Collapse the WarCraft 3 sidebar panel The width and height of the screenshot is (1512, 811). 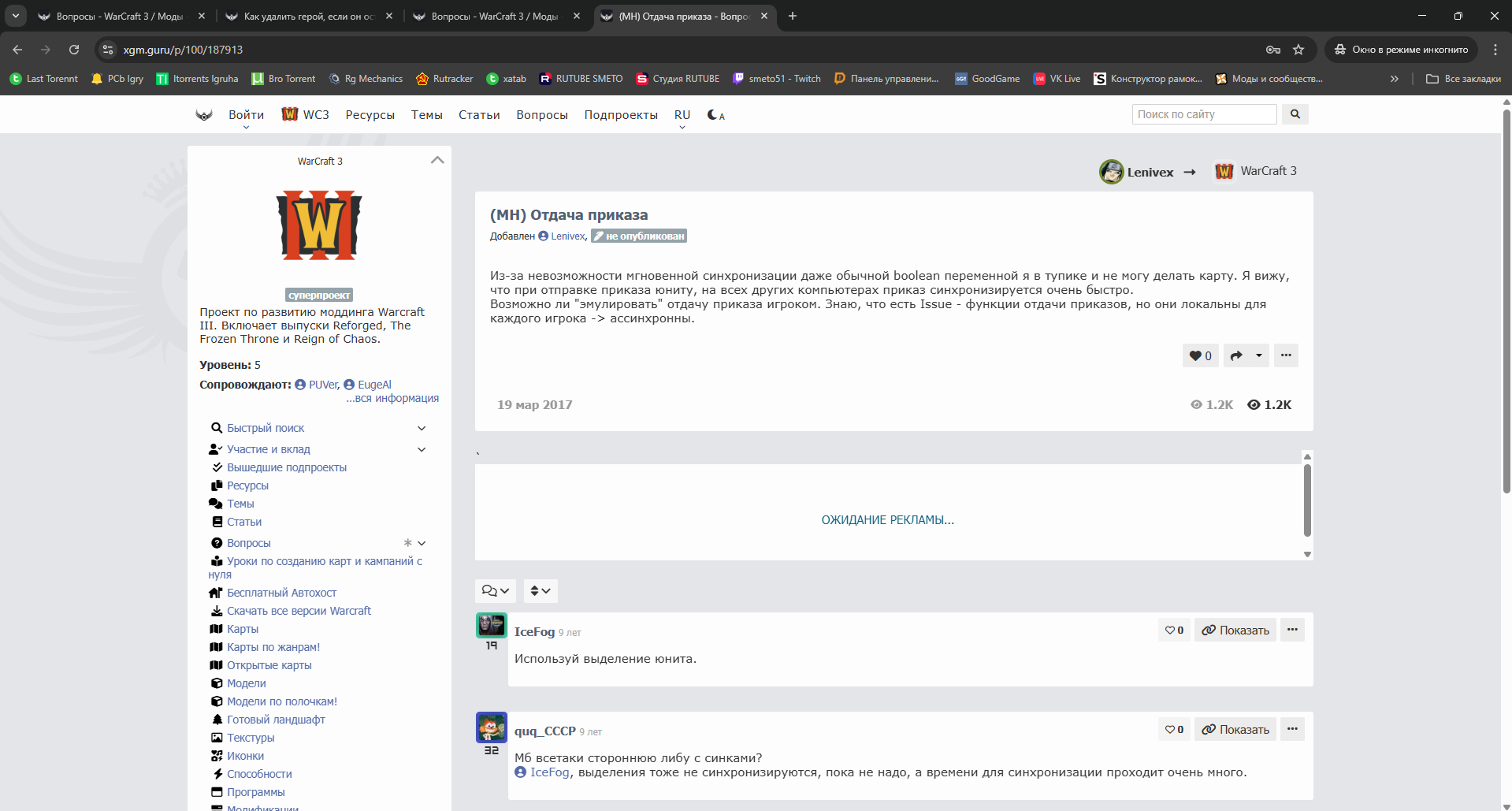(x=437, y=160)
